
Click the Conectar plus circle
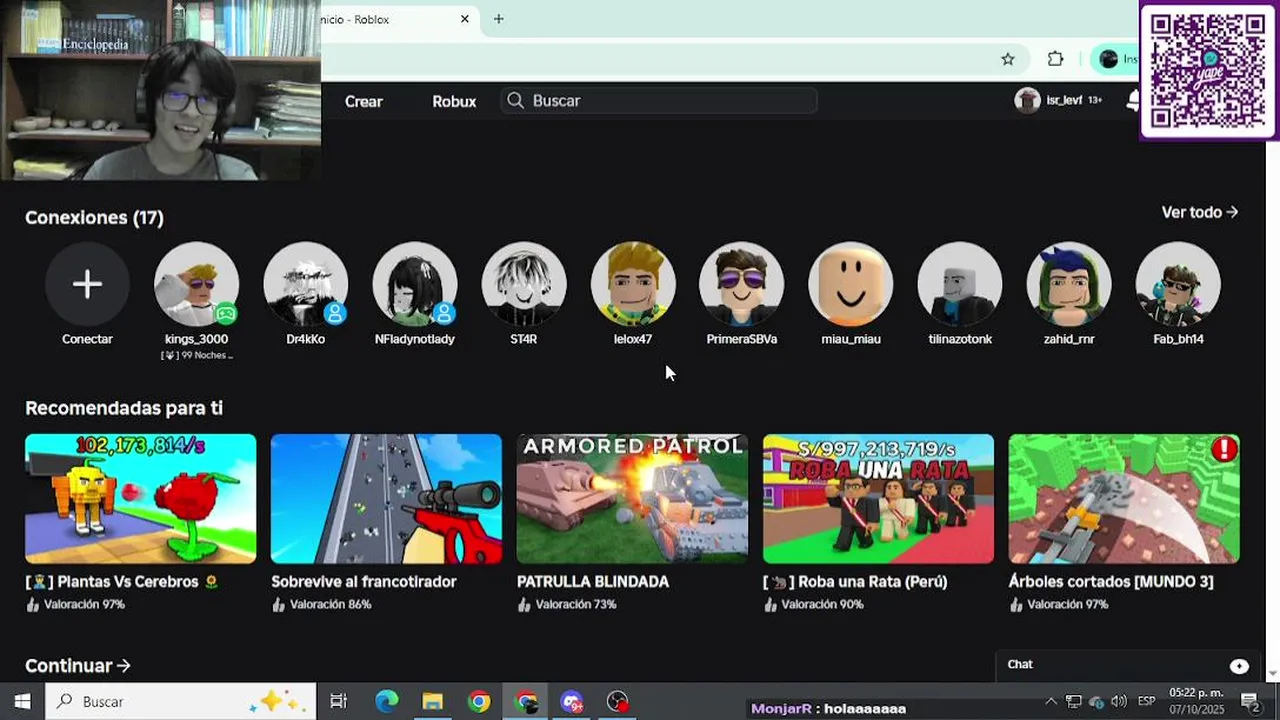[87, 285]
